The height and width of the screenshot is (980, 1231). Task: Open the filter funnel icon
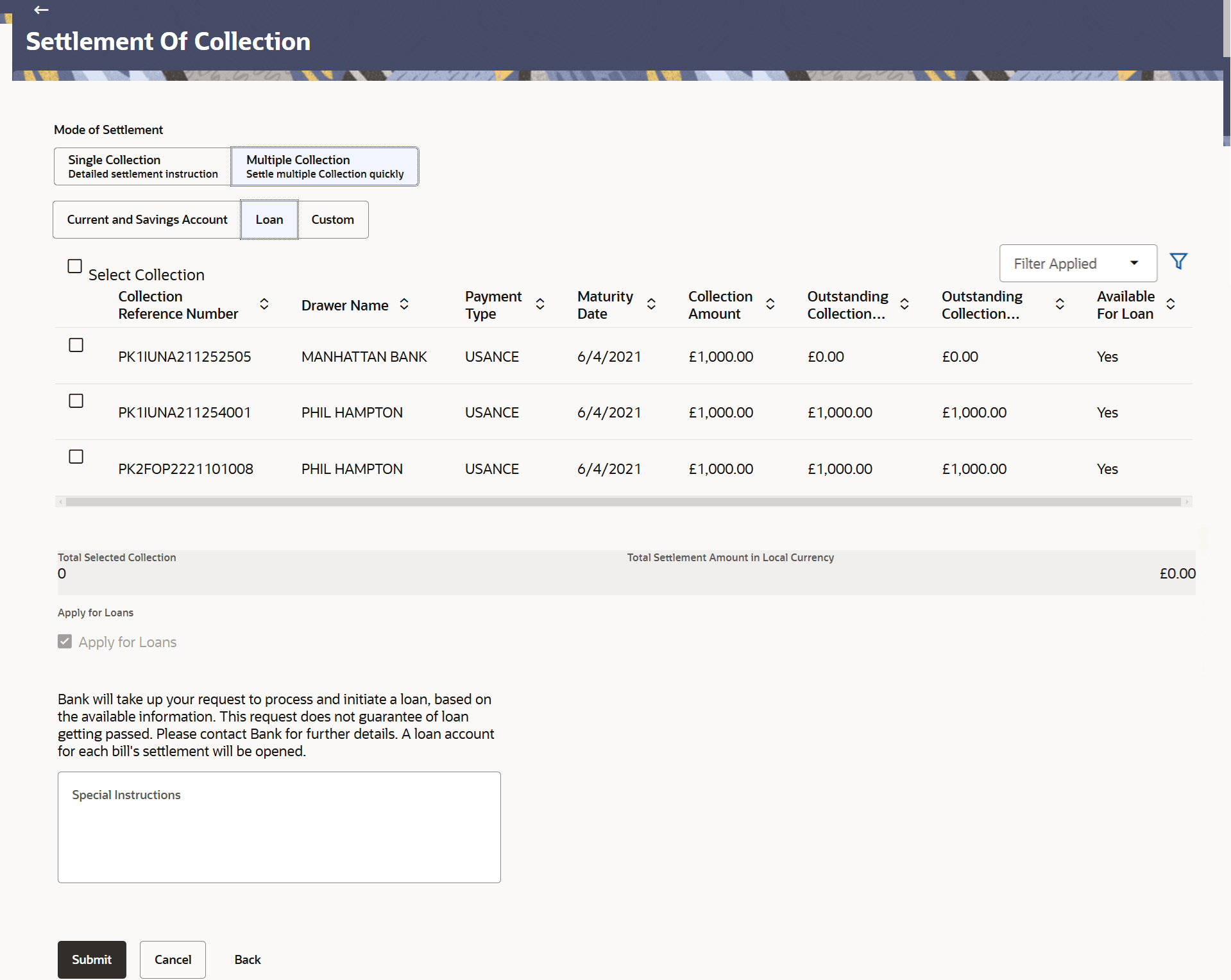pos(1178,262)
